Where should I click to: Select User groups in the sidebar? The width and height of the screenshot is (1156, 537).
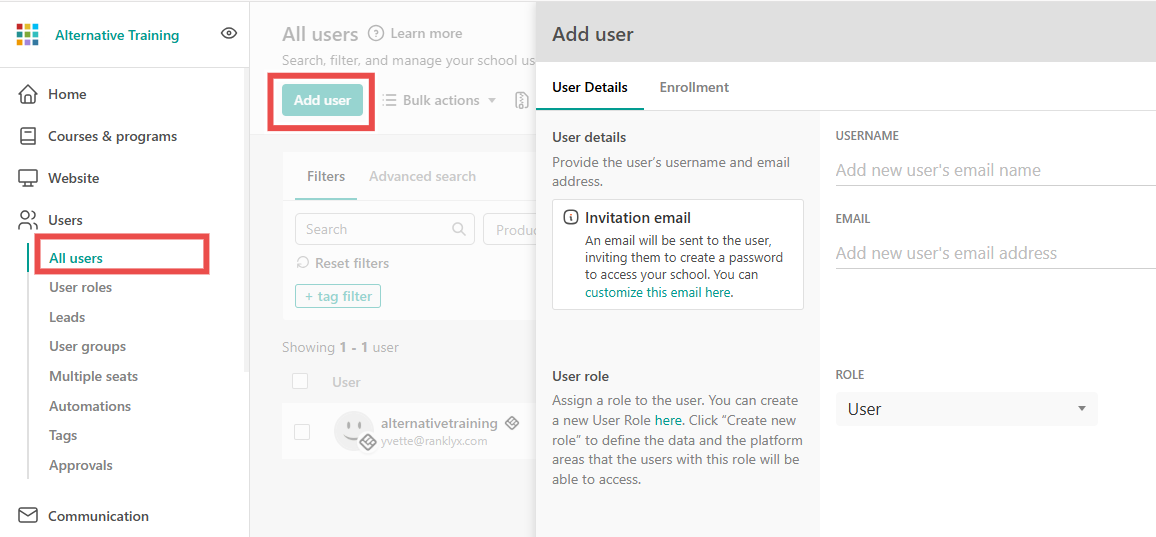pyautogui.click(x=88, y=346)
